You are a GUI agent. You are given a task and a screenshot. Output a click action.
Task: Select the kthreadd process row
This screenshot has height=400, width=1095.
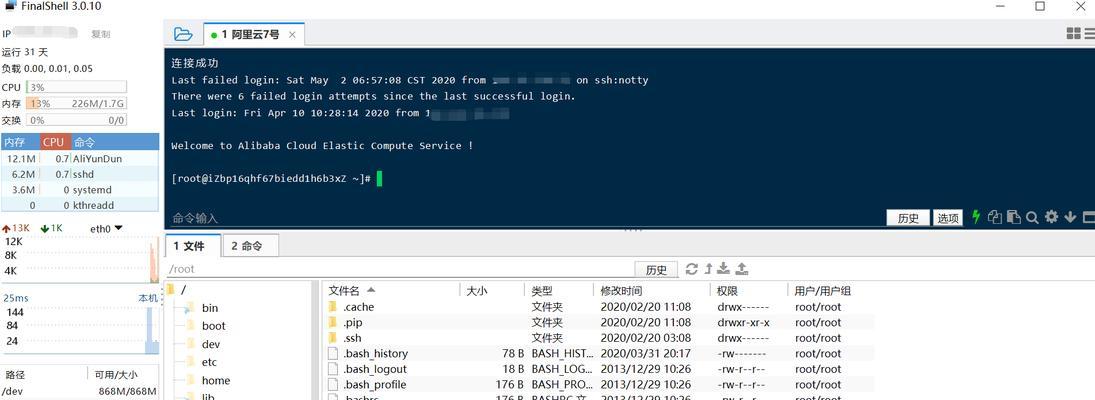tap(80, 205)
